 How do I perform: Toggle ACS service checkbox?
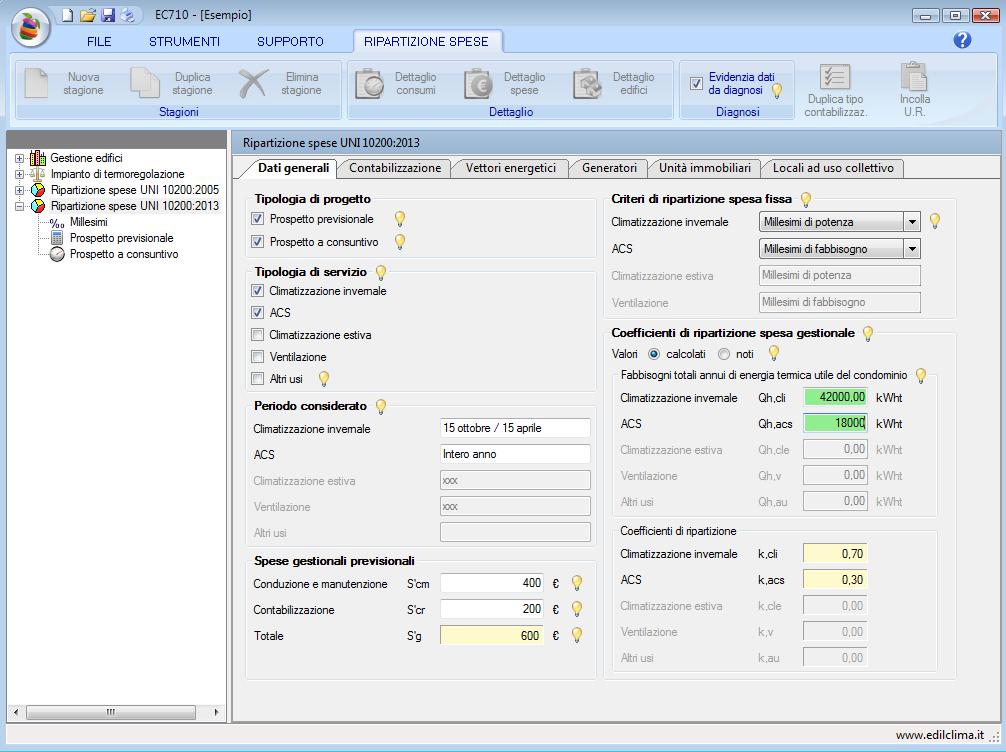257,312
